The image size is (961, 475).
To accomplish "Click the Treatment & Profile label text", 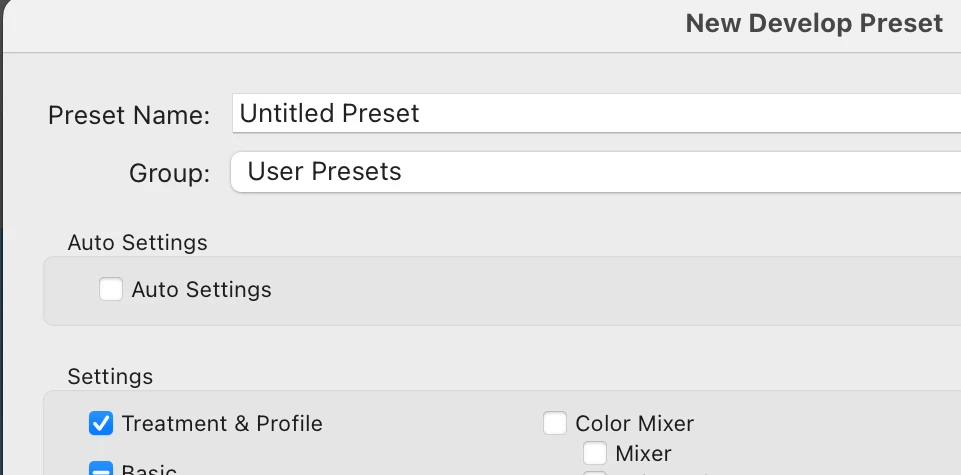I will pyautogui.click(x=222, y=423).
